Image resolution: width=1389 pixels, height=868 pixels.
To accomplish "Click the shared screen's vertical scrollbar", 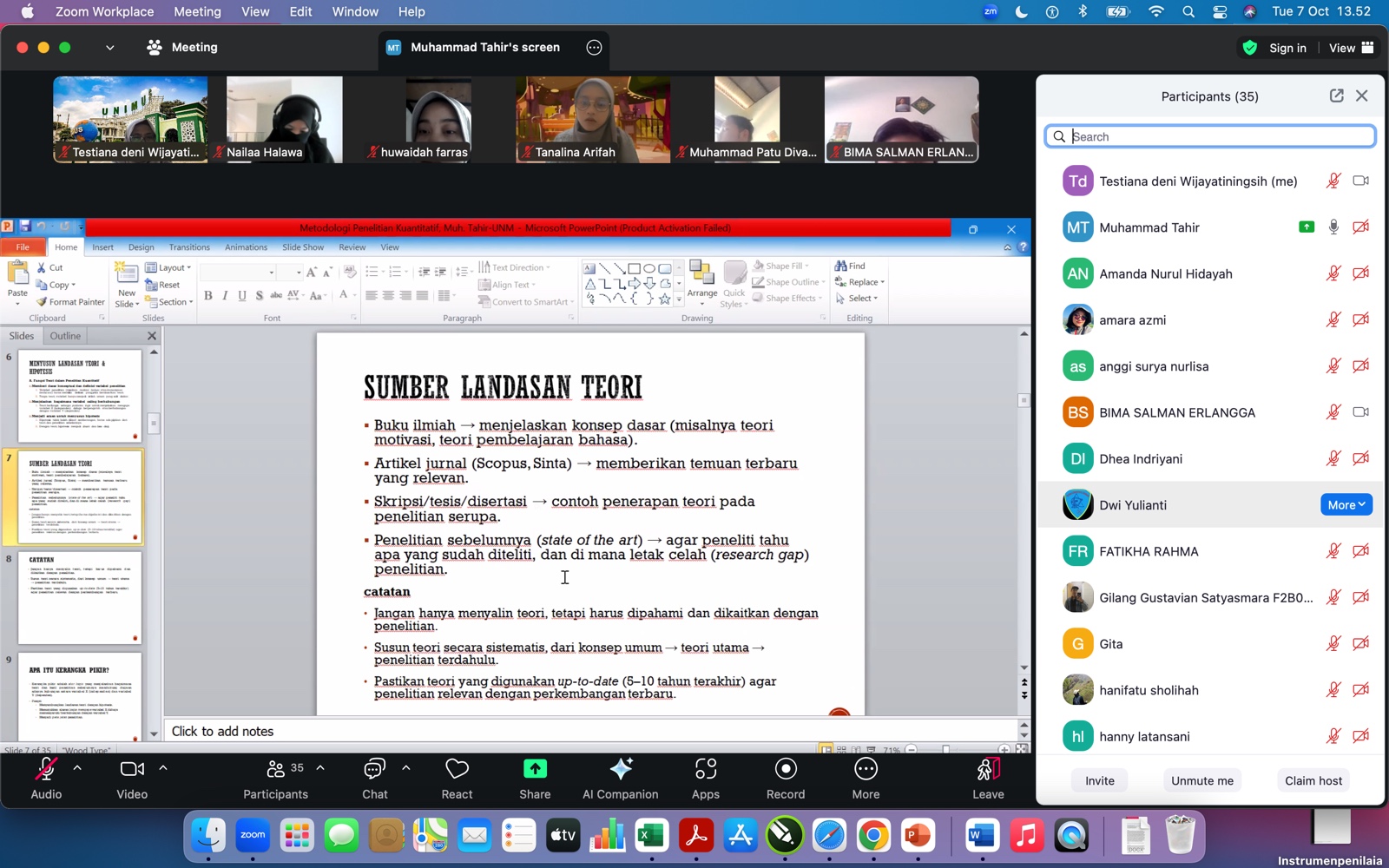I will 1024,503.
